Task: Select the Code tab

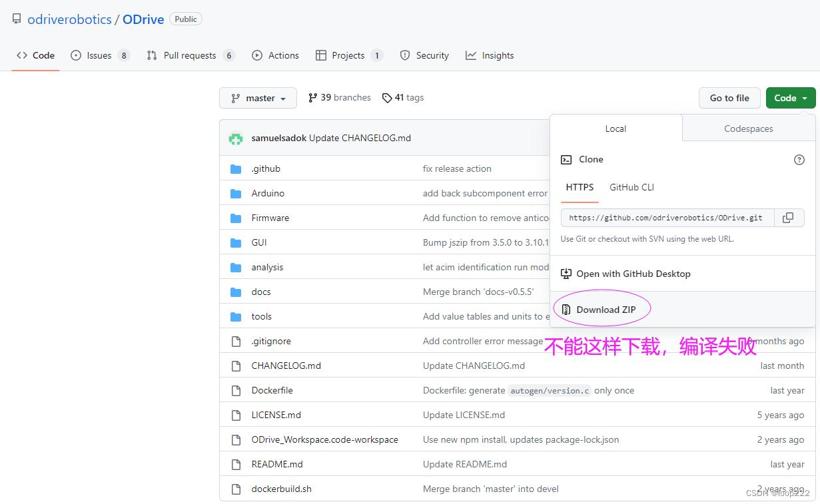Action: pyautogui.click(x=36, y=55)
